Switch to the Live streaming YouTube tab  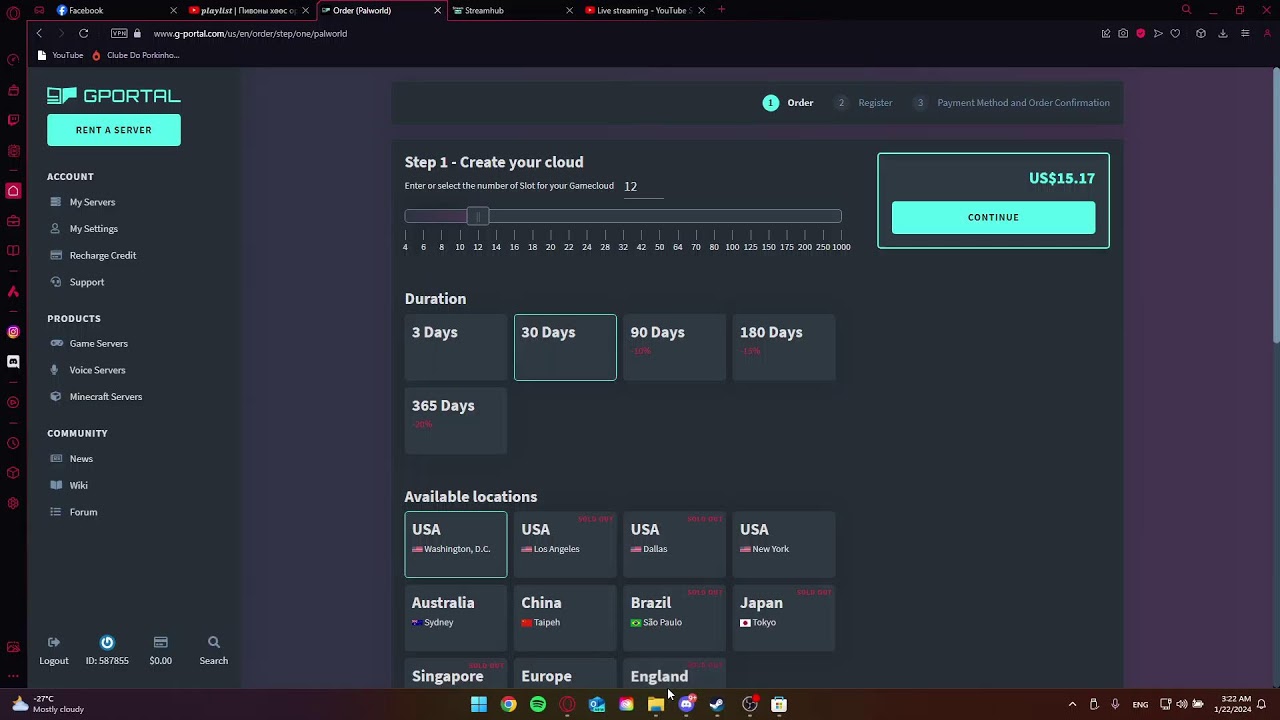[x=644, y=10]
